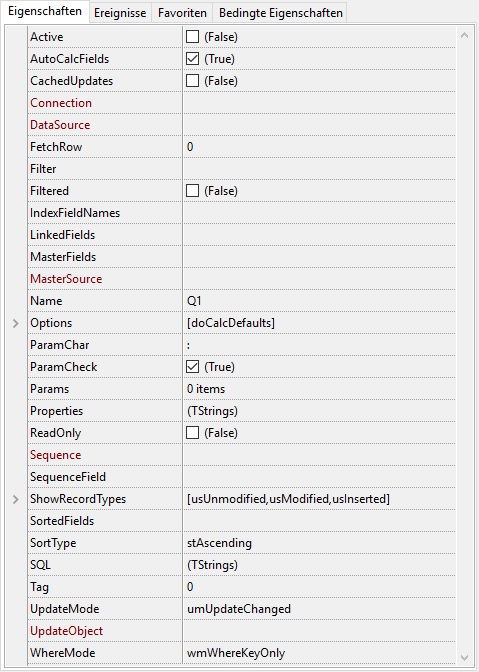479x672 pixels.
Task: Expand the Options property node
Action: (16, 323)
